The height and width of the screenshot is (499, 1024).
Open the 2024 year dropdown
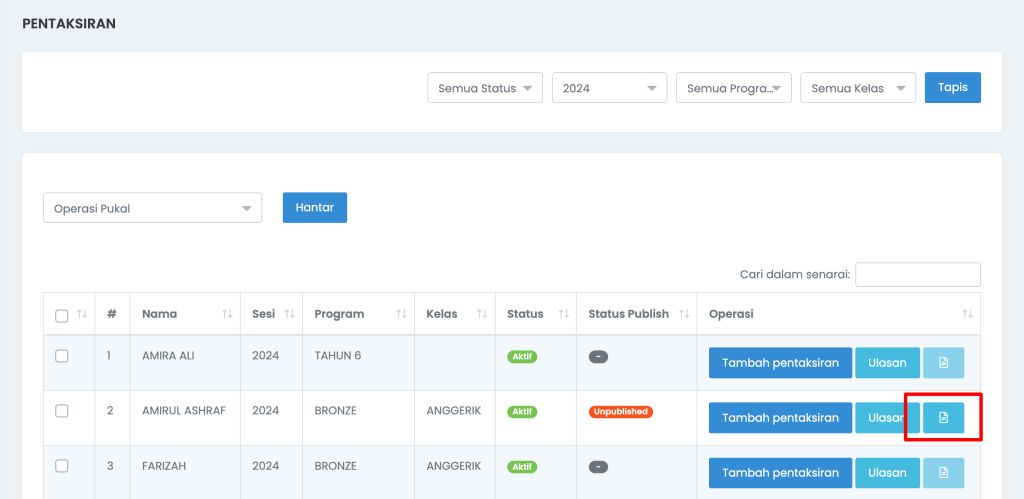click(609, 88)
